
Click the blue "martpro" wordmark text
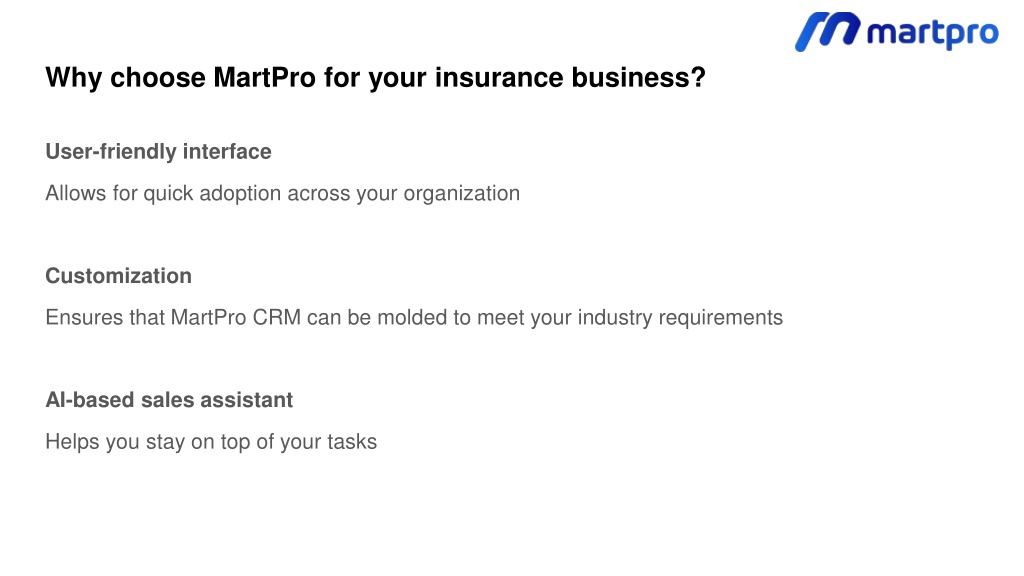click(933, 33)
